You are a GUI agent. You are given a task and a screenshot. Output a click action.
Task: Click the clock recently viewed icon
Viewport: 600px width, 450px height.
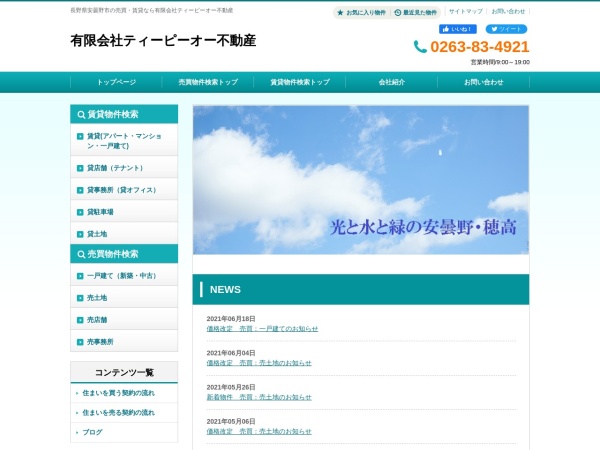pos(398,13)
